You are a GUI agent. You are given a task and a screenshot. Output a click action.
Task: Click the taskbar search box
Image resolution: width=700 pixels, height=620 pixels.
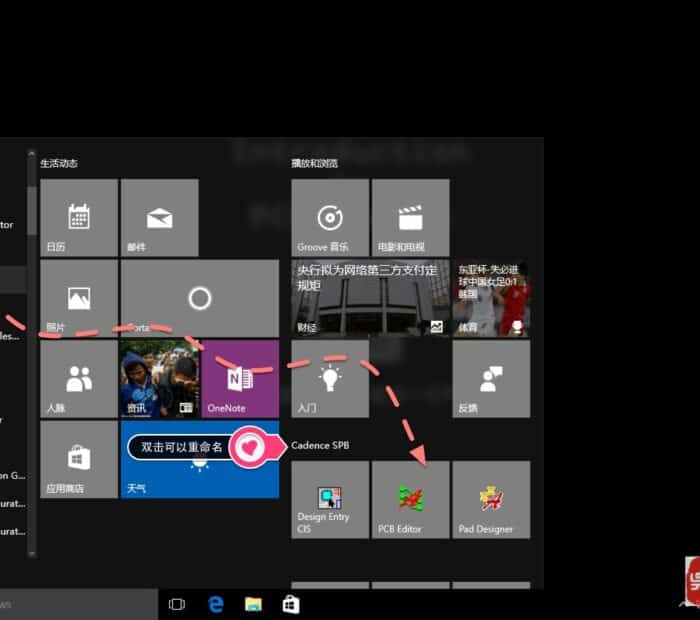tap(79, 604)
